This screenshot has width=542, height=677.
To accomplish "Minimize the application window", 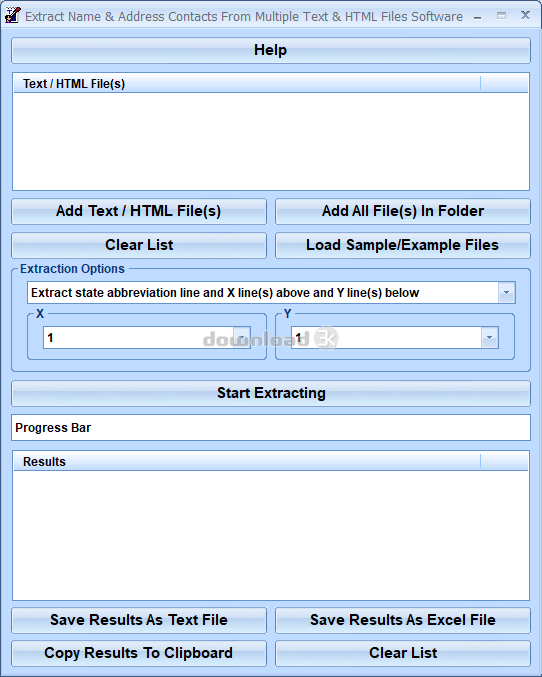I will tap(478, 16).
